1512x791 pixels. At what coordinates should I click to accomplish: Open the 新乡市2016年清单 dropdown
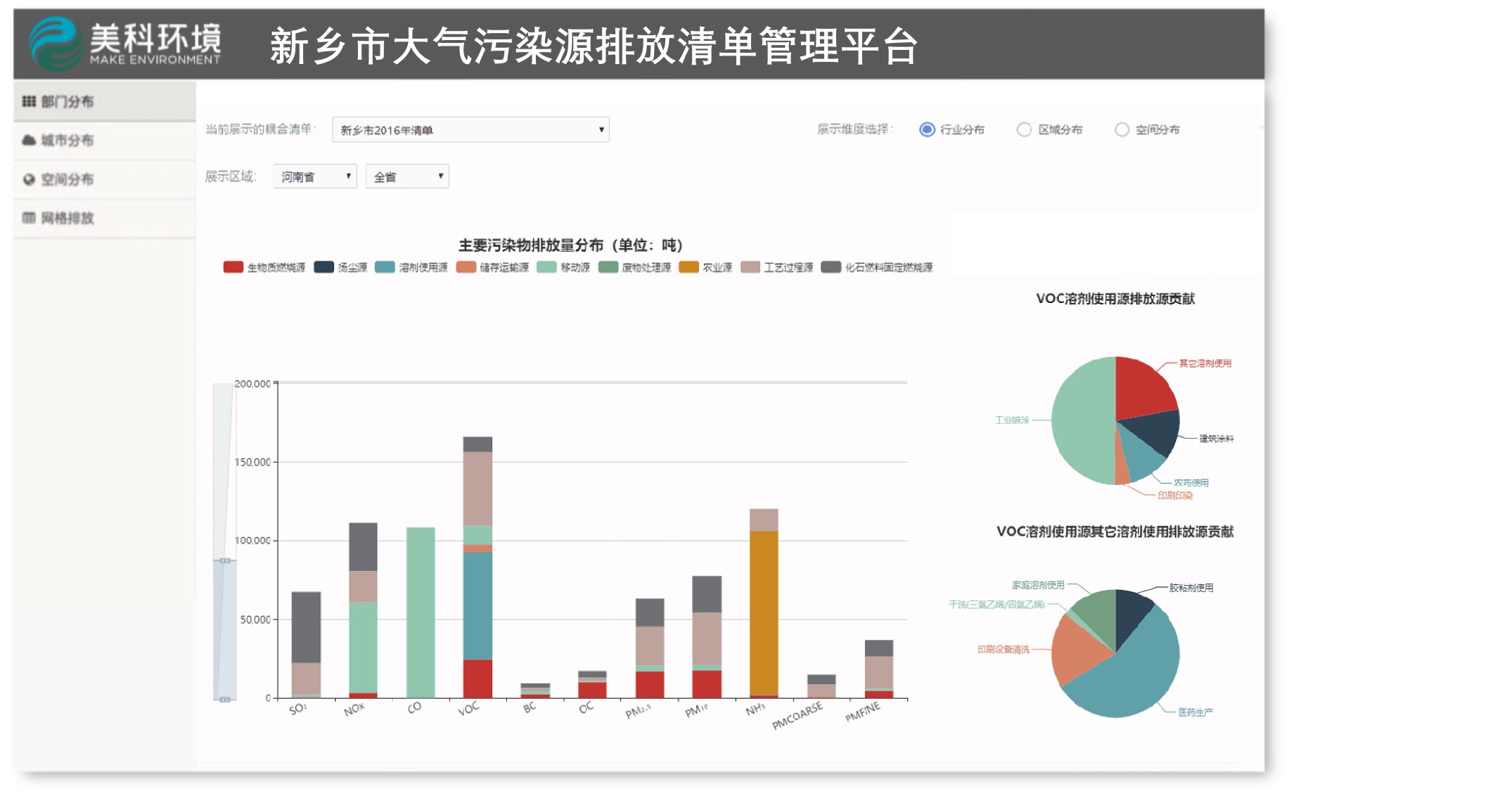click(x=470, y=129)
